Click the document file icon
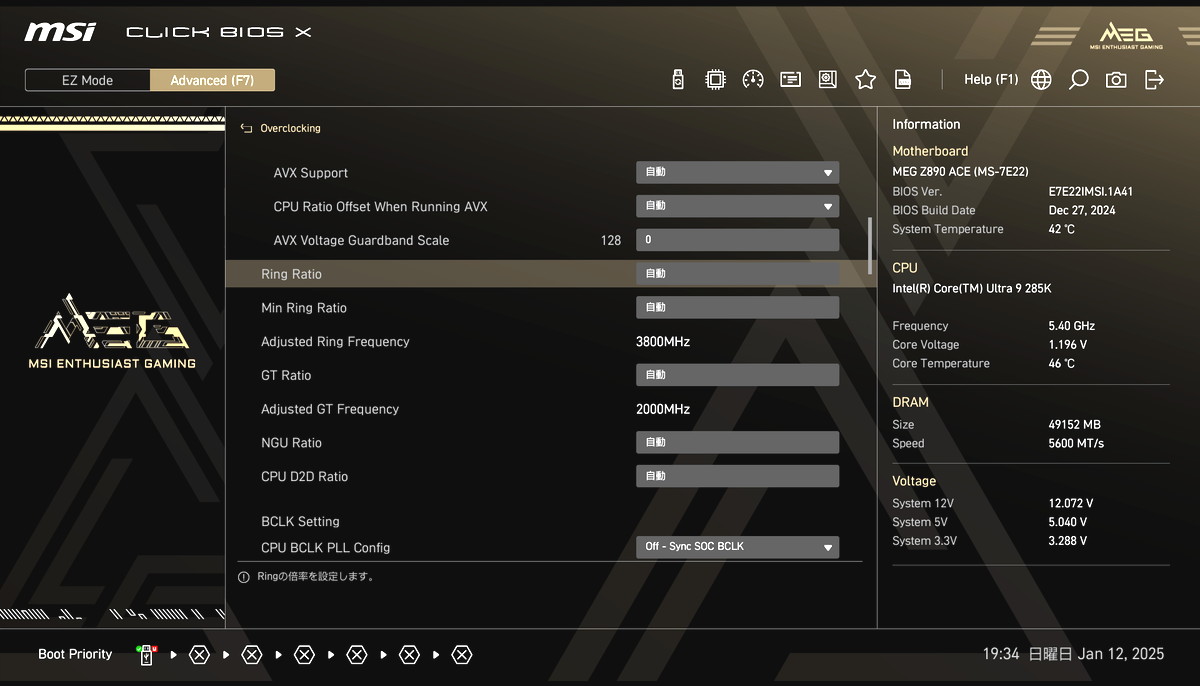This screenshot has width=1200, height=686. click(x=903, y=80)
